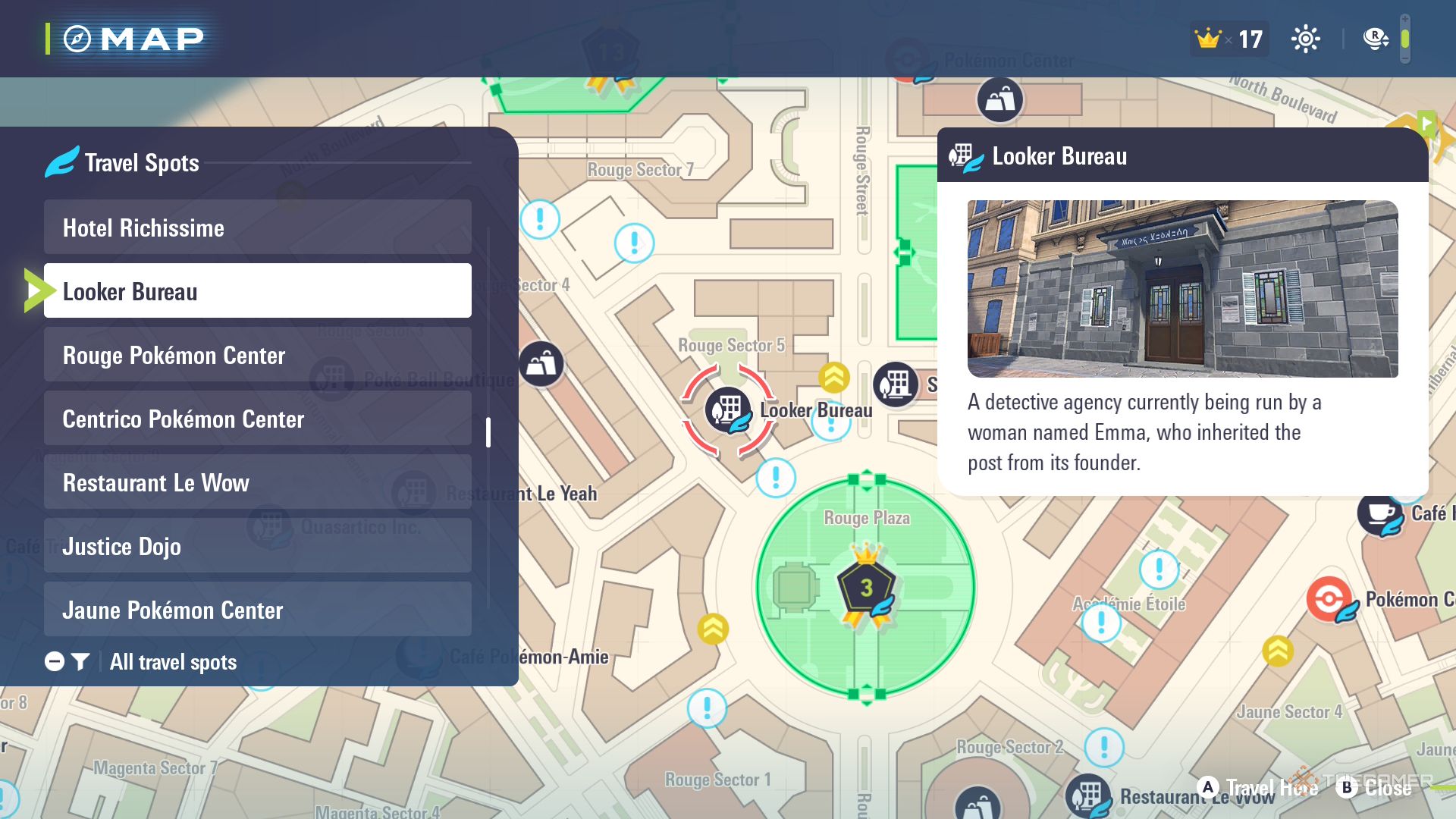
Task: Click the shopping bag icon near Rouge Sector 4
Action: point(541,364)
